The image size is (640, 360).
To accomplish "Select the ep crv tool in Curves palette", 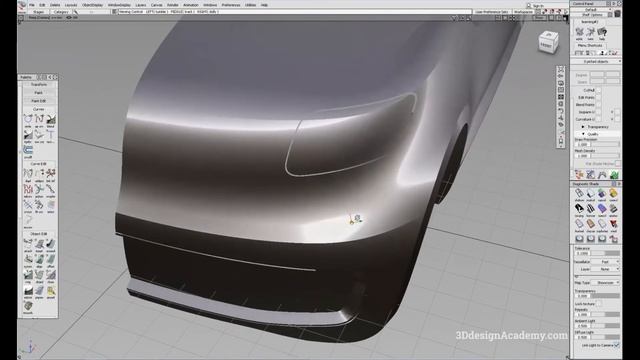I will coord(39,119).
